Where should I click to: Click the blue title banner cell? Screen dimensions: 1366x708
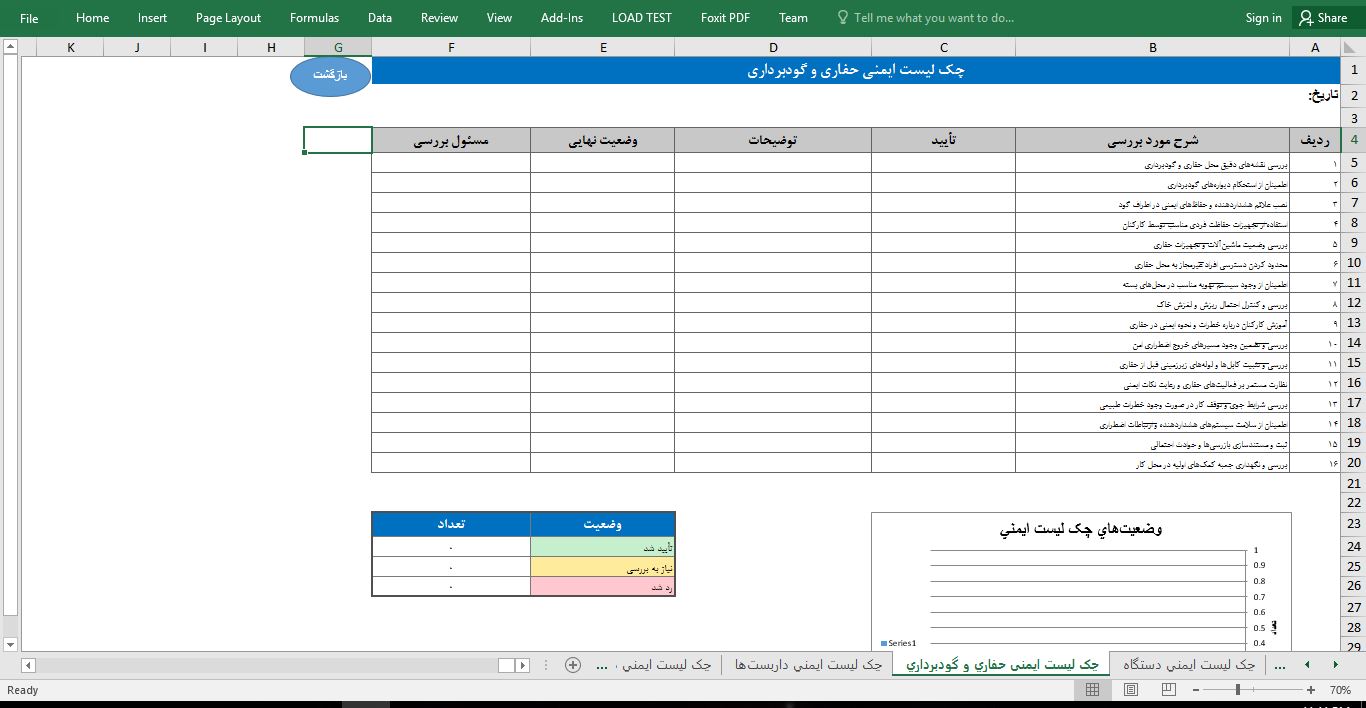855,71
